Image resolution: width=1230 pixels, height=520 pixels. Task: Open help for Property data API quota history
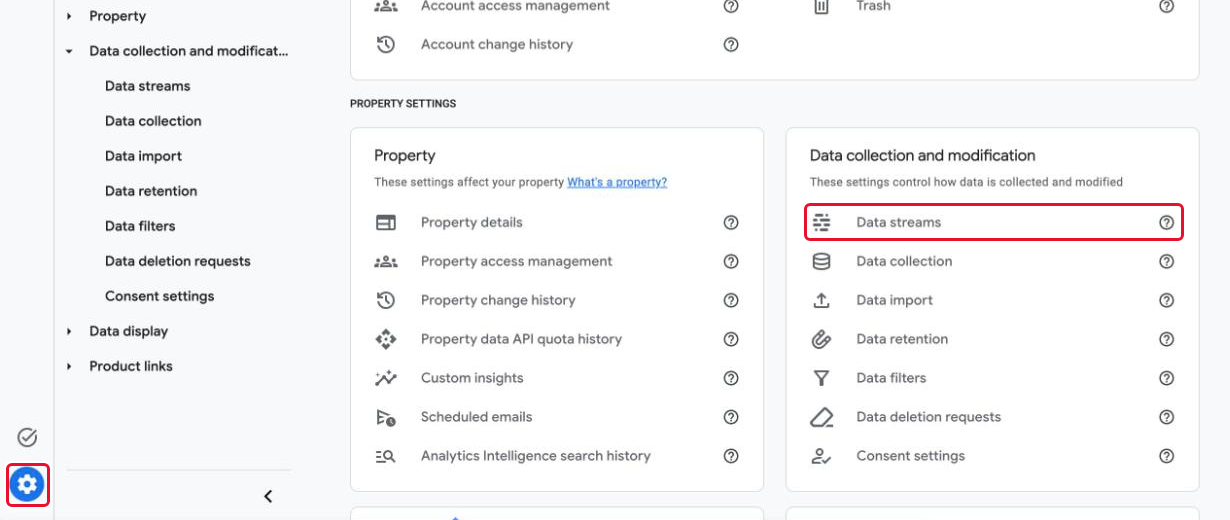(x=731, y=339)
